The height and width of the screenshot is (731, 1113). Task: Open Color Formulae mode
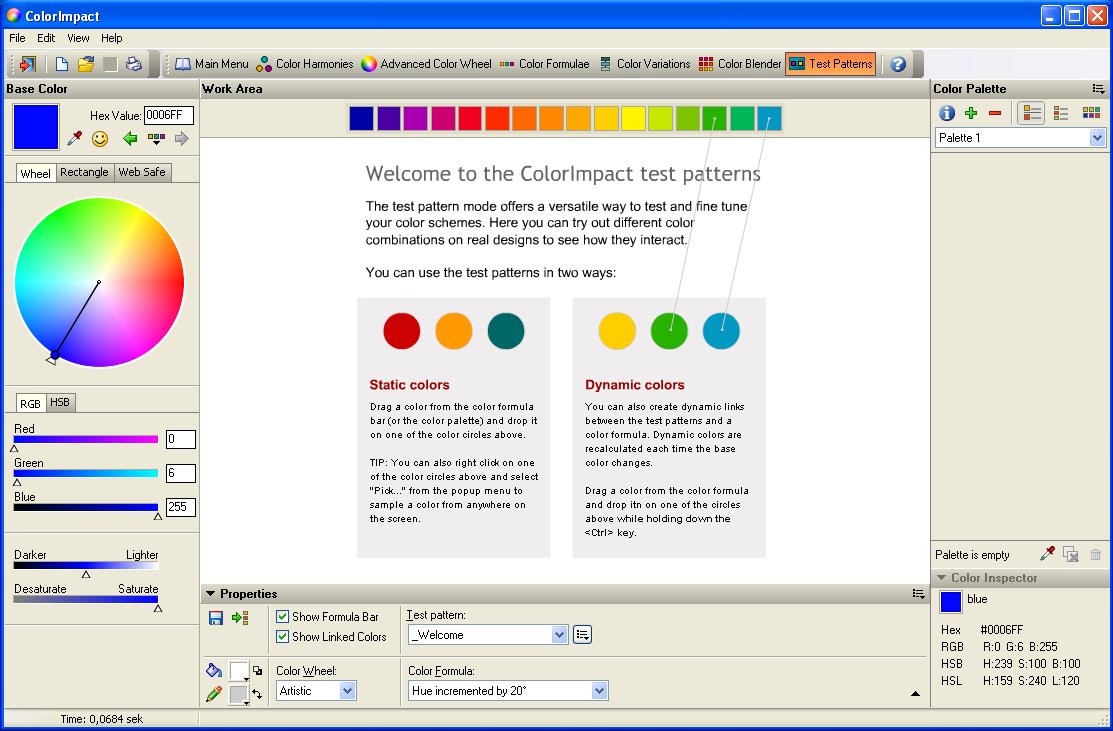click(x=544, y=64)
